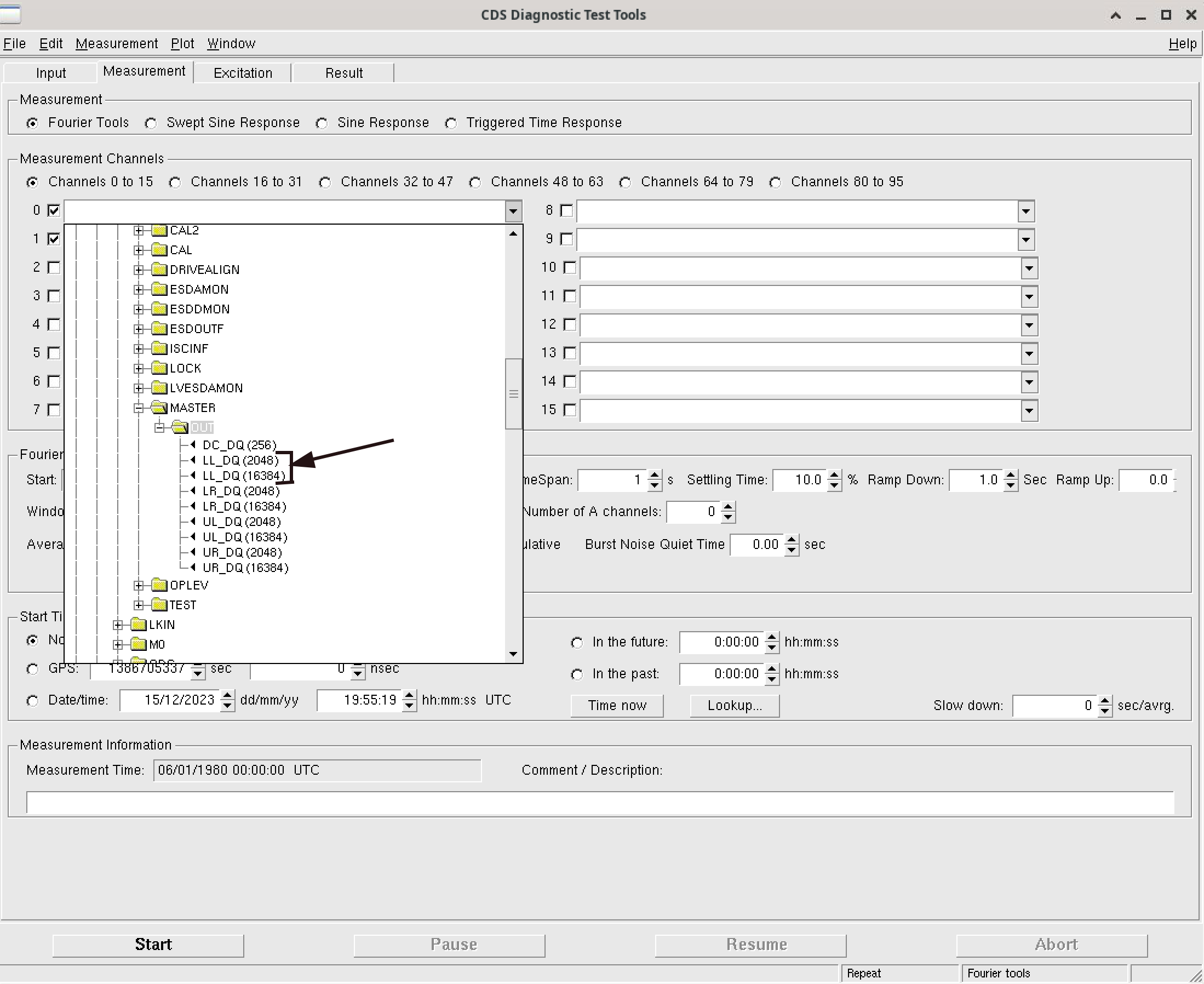Click the DRIVEALIGN folder icon

[x=159, y=270]
